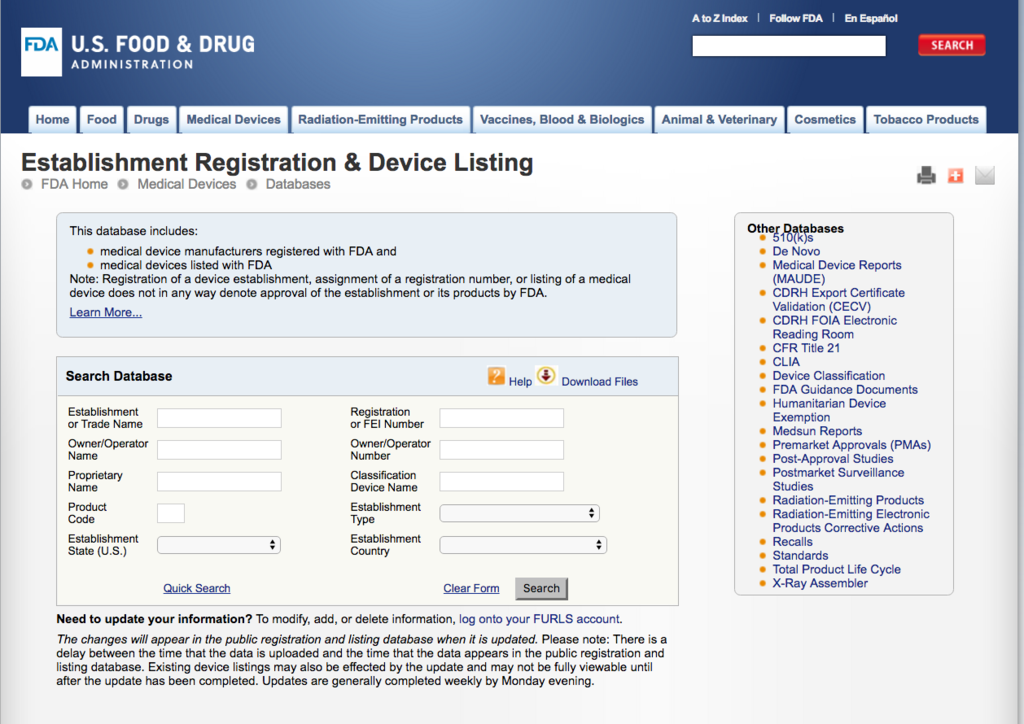The image size is (1024, 724).
Task: Open the 510(k)s database link
Action: tap(793, 238)
